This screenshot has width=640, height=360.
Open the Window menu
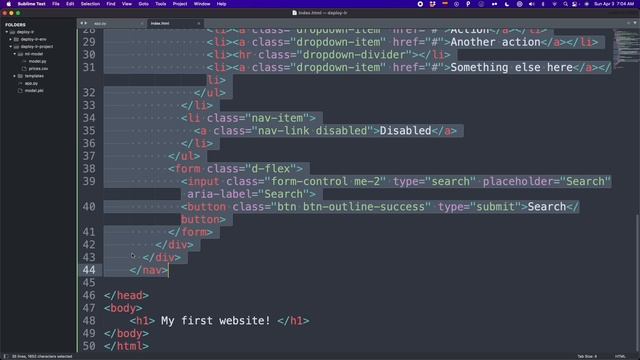(202, 4)
